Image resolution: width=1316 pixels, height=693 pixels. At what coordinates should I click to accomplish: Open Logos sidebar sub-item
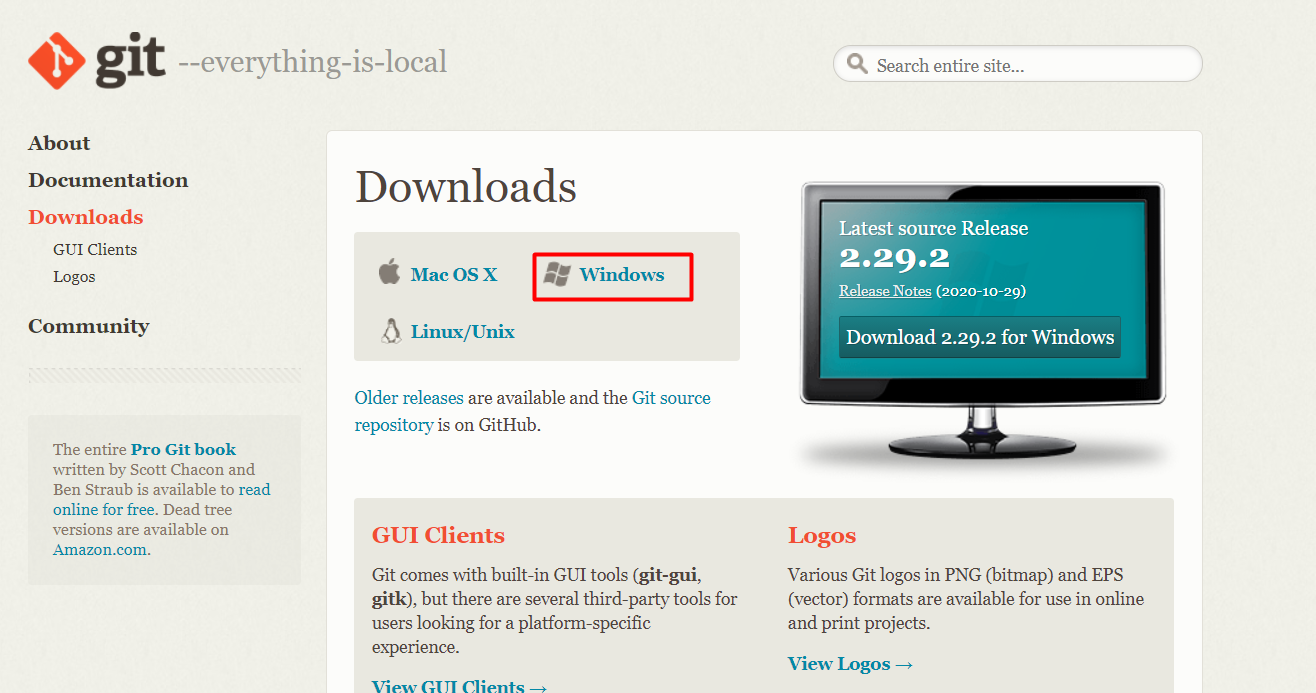coord(74,277)
